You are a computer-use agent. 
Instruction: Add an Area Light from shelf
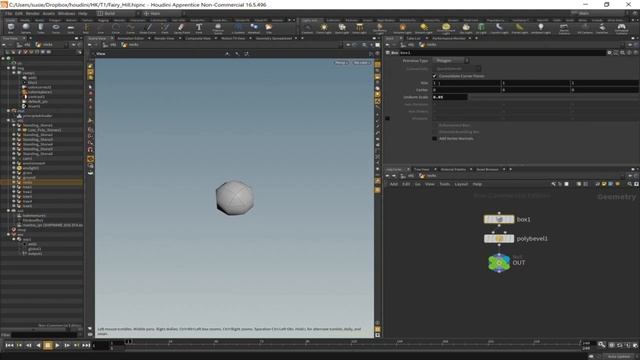[x=359, y=29]
